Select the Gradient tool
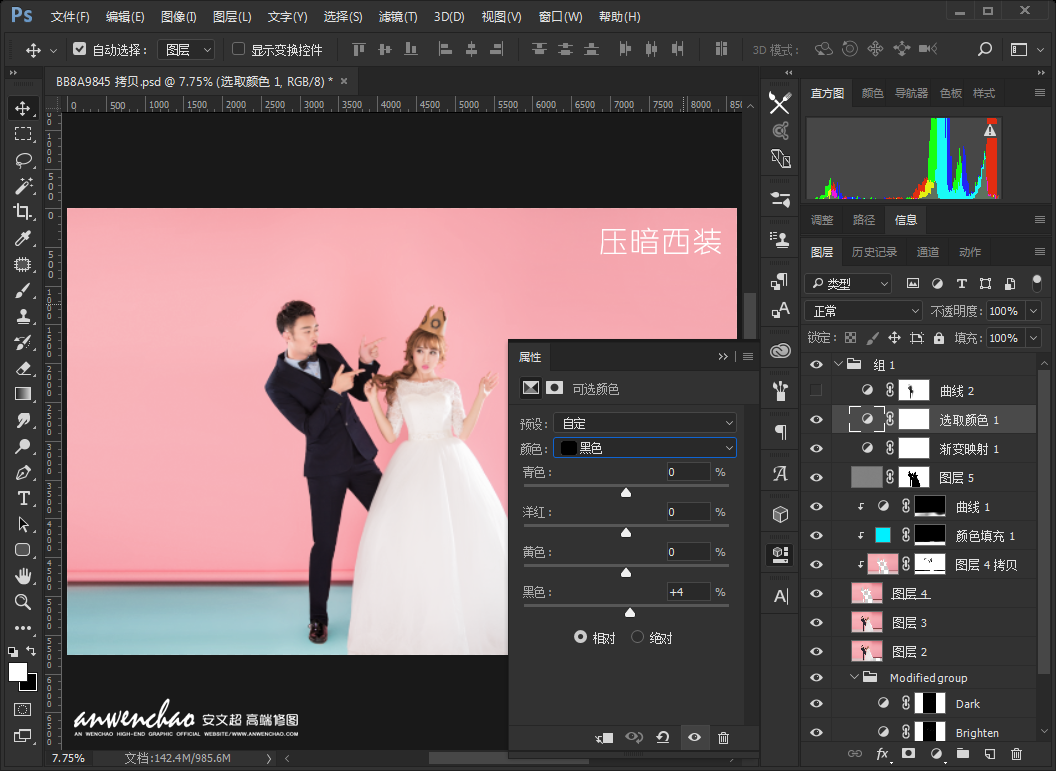1056x771 pixels. tap(23, 394)
